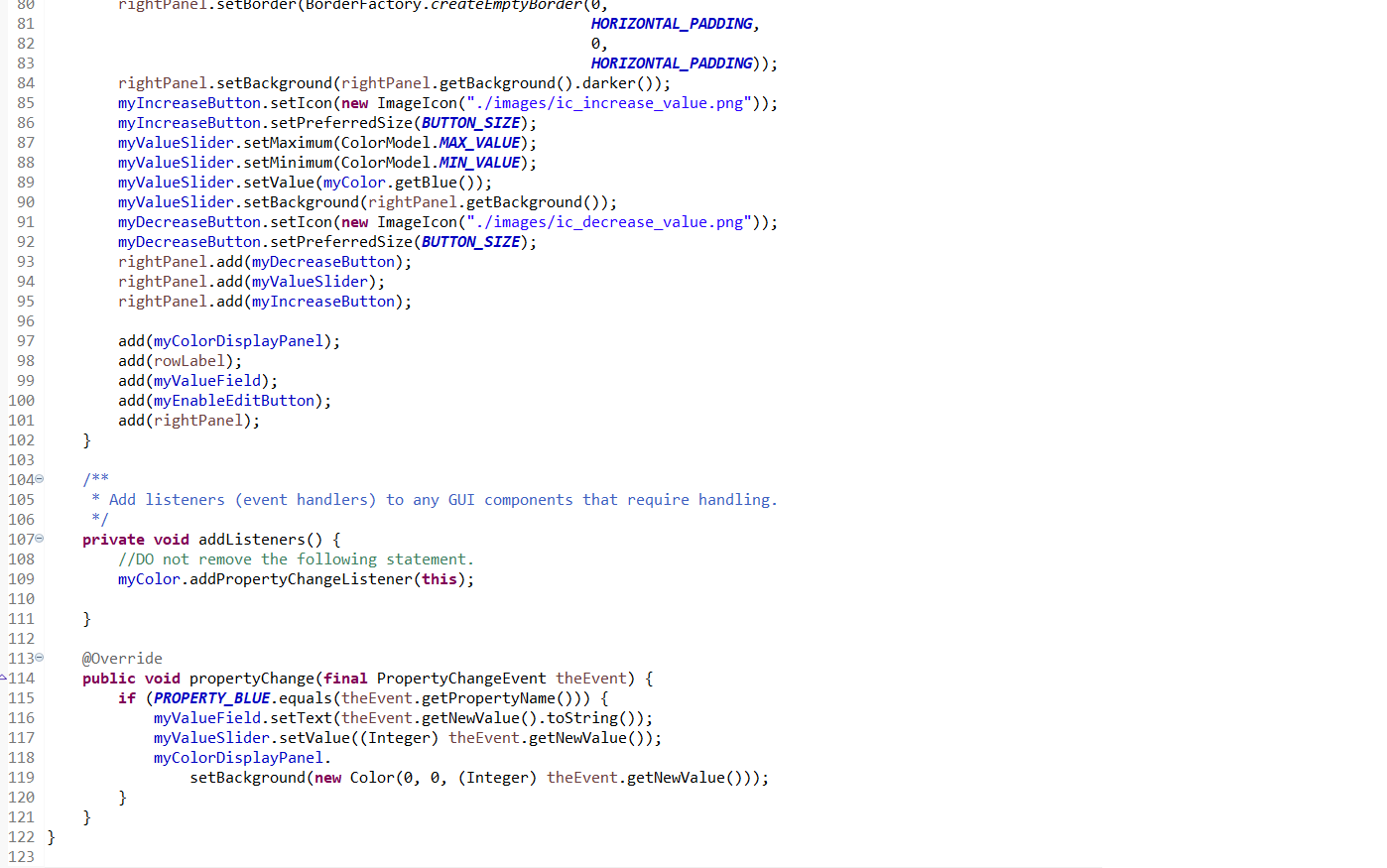The height and width of the screenshot is (868, 1387).
Task: Click the darker() call on line 84
Action: coord(618,83)
